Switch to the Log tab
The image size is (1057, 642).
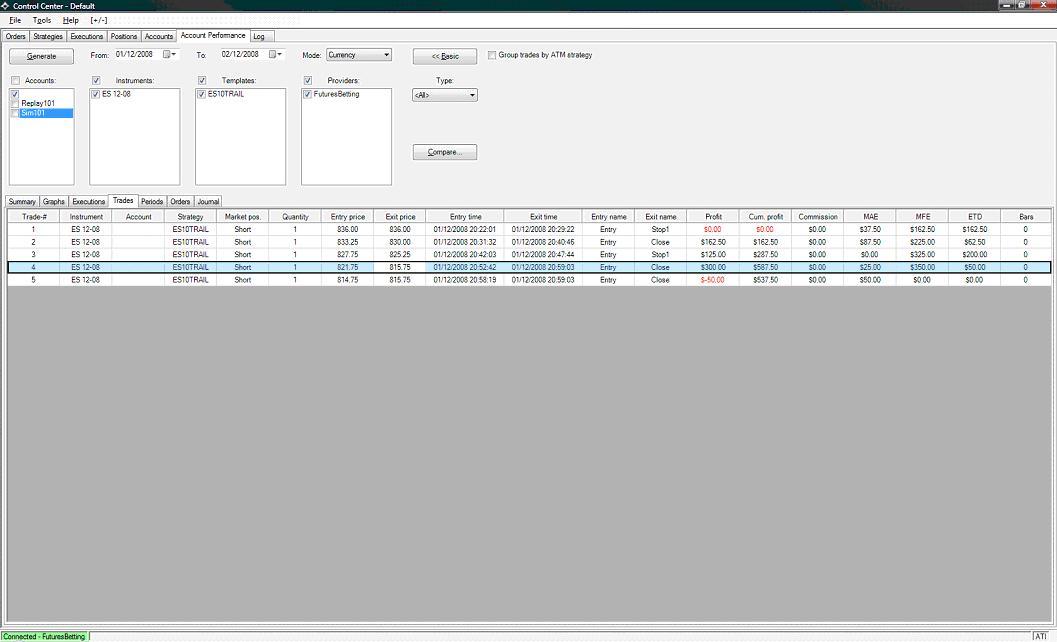point(260,36)
